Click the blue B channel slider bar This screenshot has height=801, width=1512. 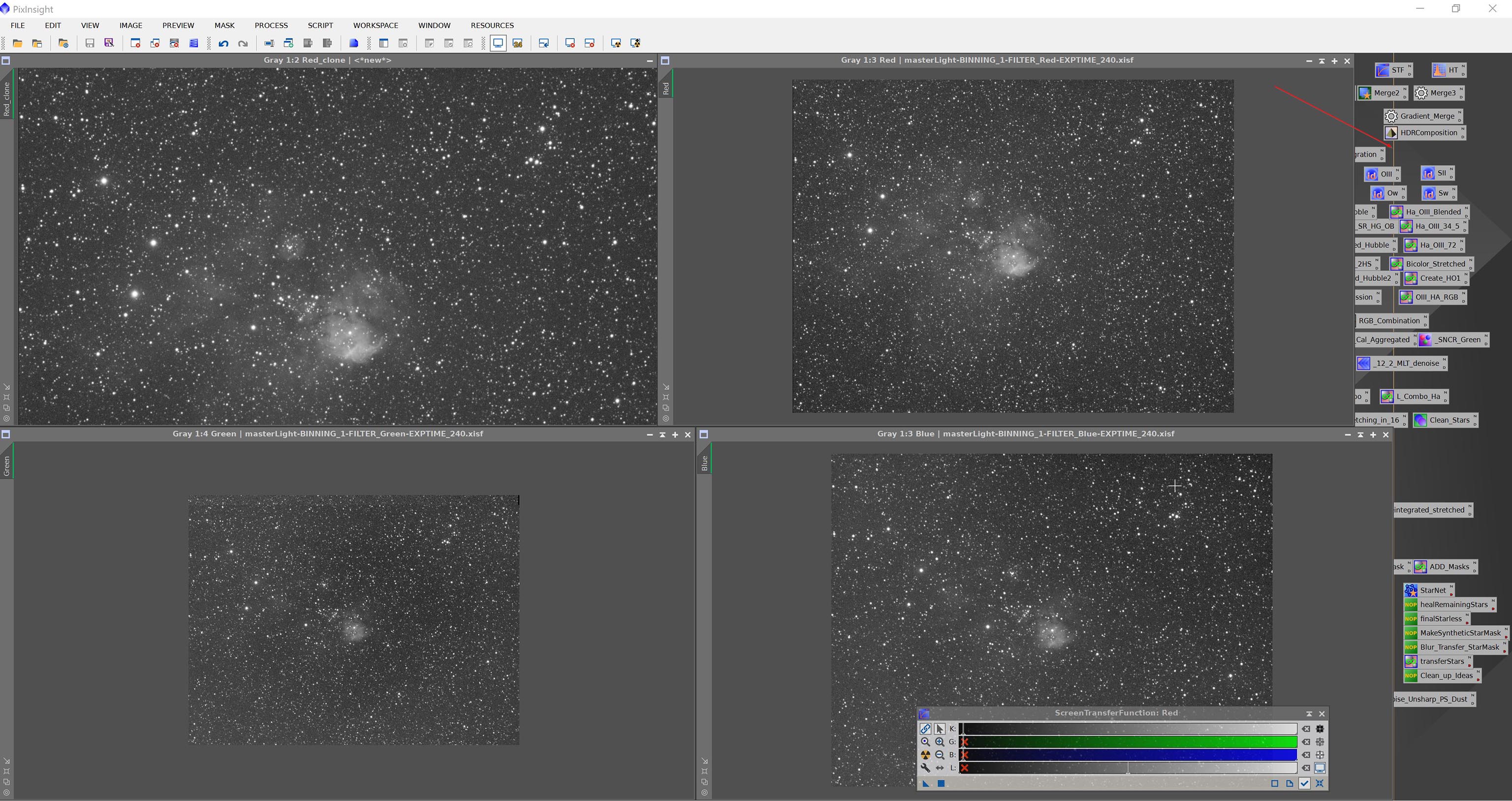coord(1128,755)
